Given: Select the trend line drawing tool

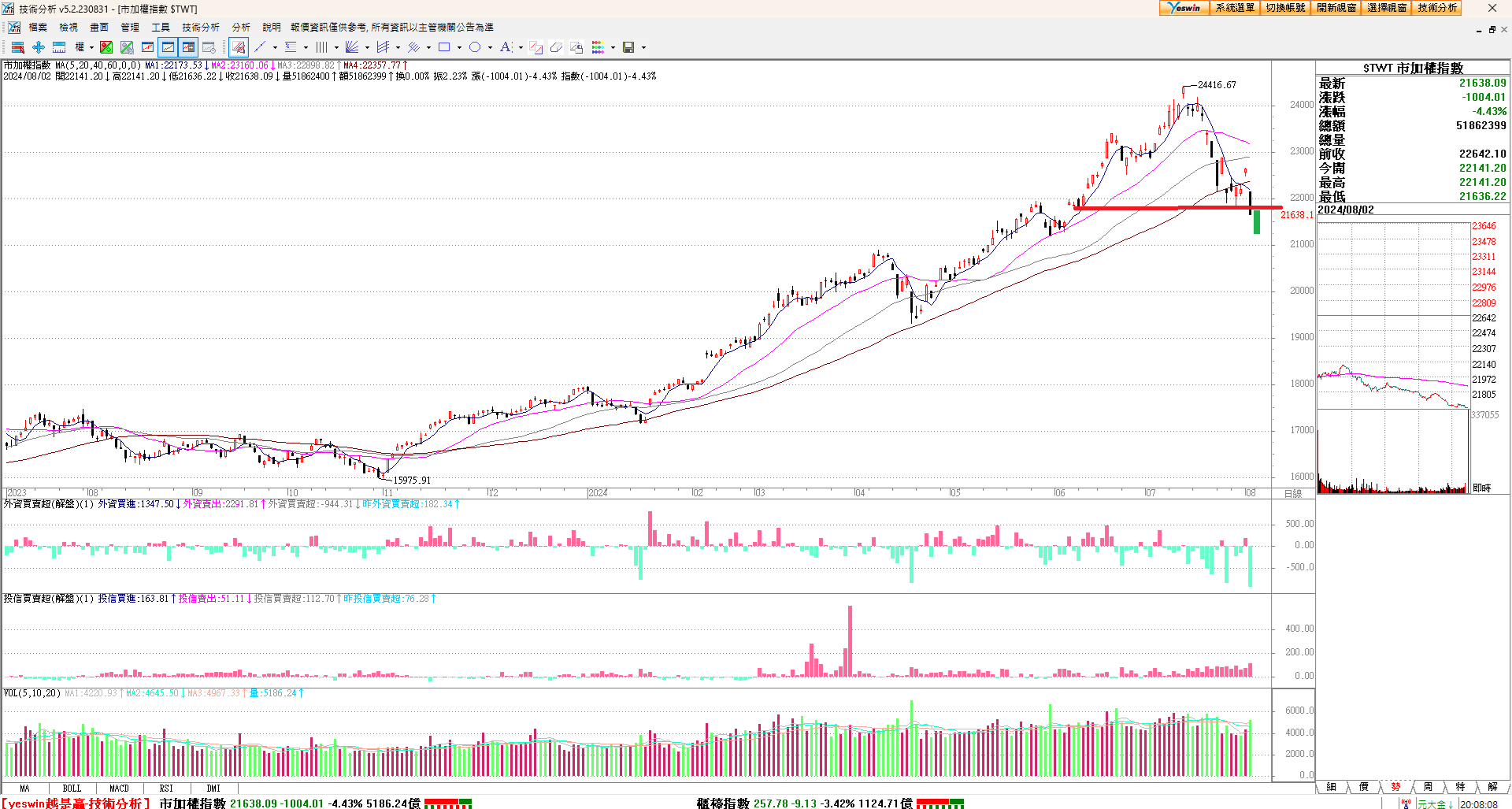Looking at the screenshot, I should pyautogui.click(x=260, y=47).
